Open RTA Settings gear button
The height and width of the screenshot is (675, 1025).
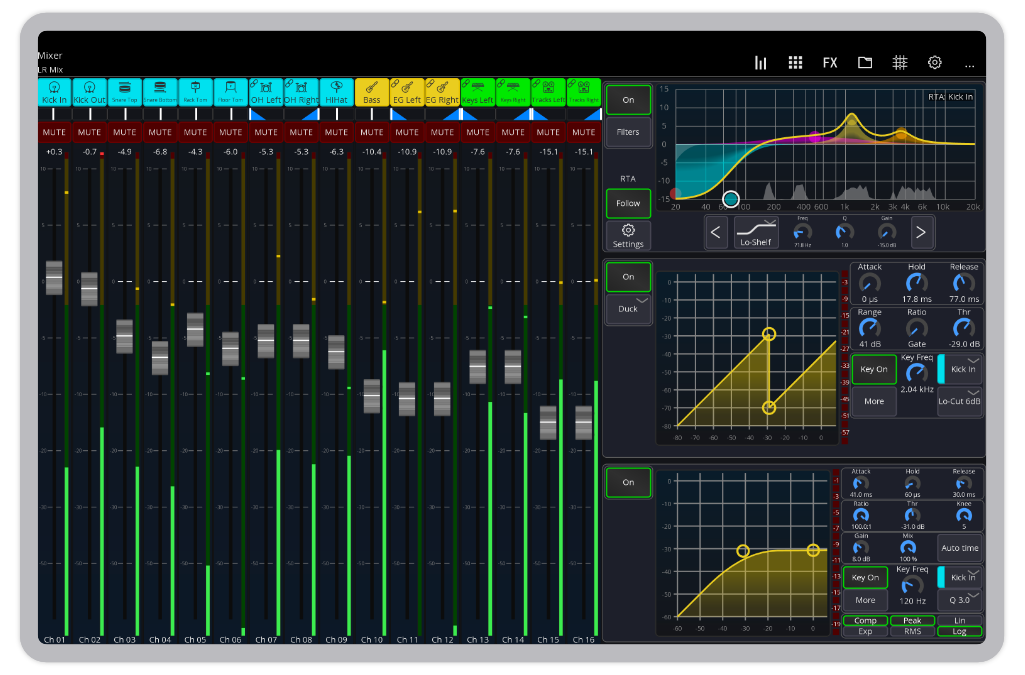point(628,236)
